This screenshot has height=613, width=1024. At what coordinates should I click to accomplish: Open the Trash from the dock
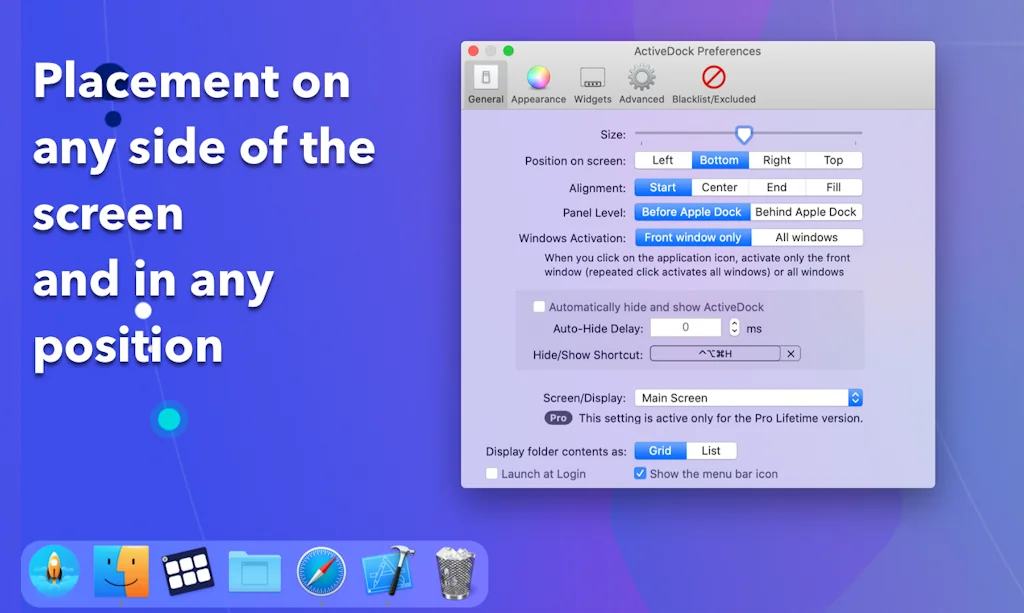pos(454,571)
